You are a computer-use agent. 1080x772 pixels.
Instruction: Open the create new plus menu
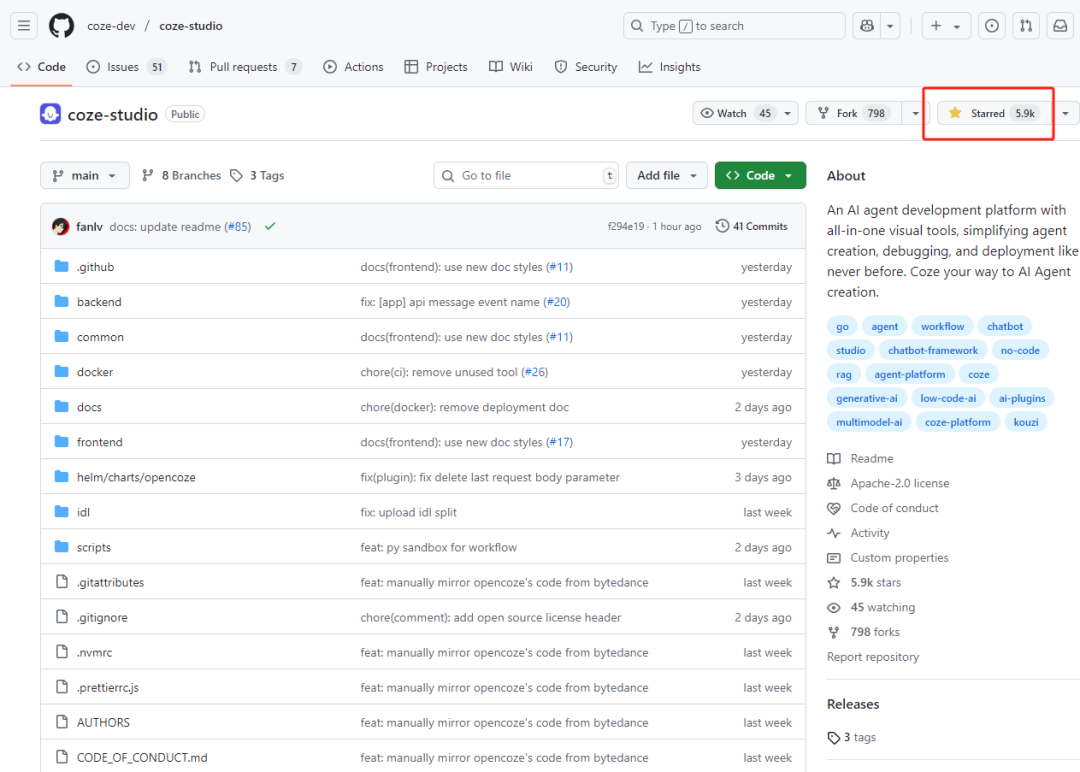point(945,26)
